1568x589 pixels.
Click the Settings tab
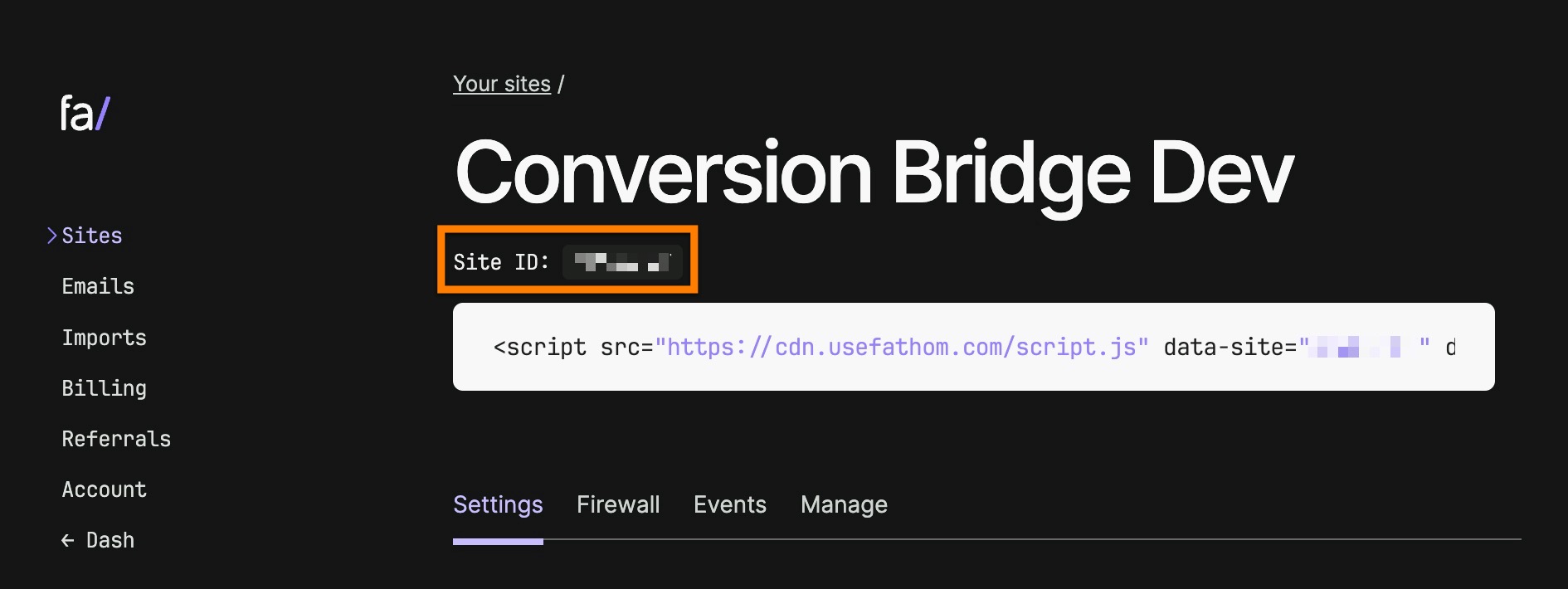click(498, 504)
